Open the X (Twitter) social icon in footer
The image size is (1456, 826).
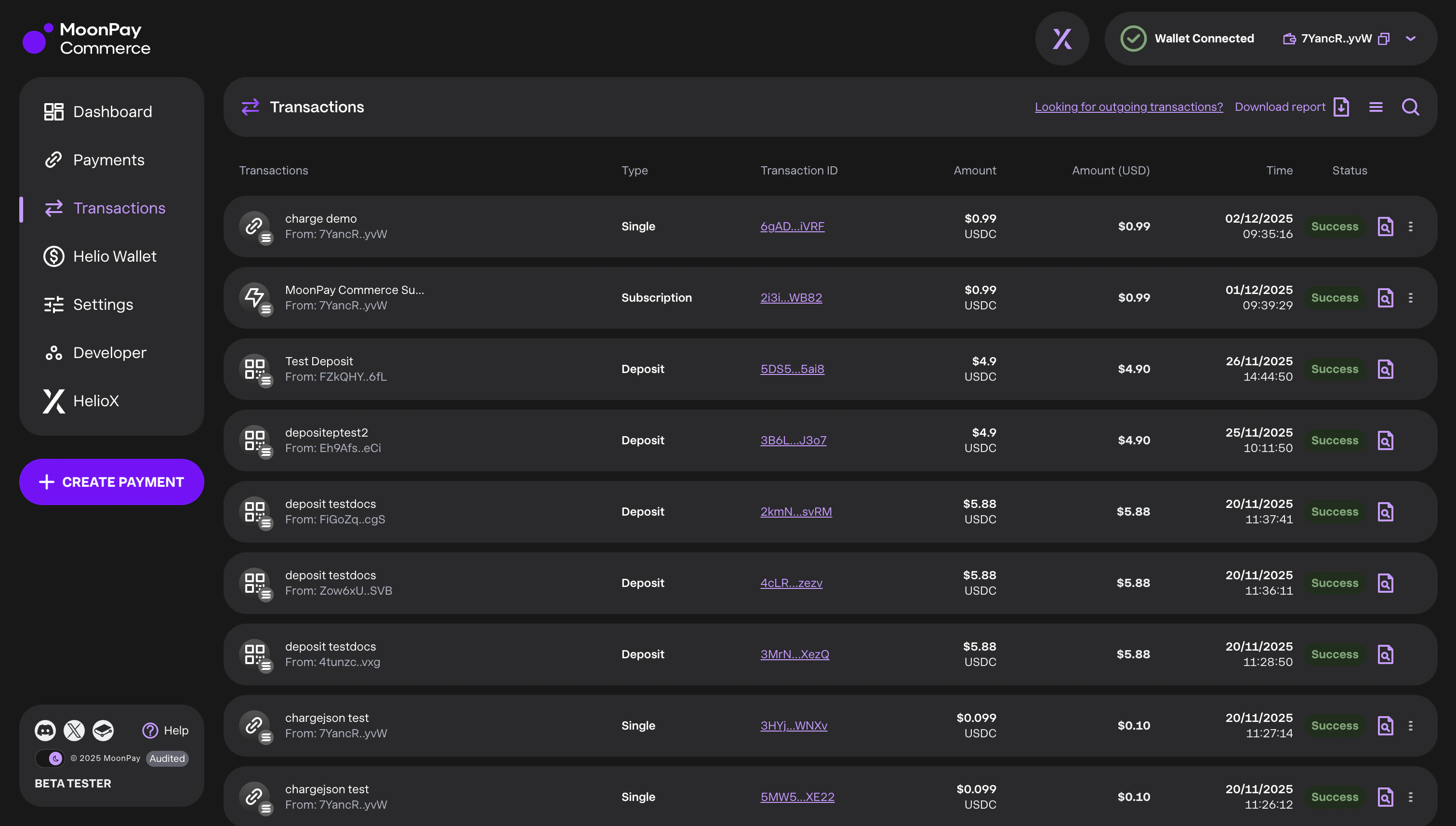click(74, 730)
